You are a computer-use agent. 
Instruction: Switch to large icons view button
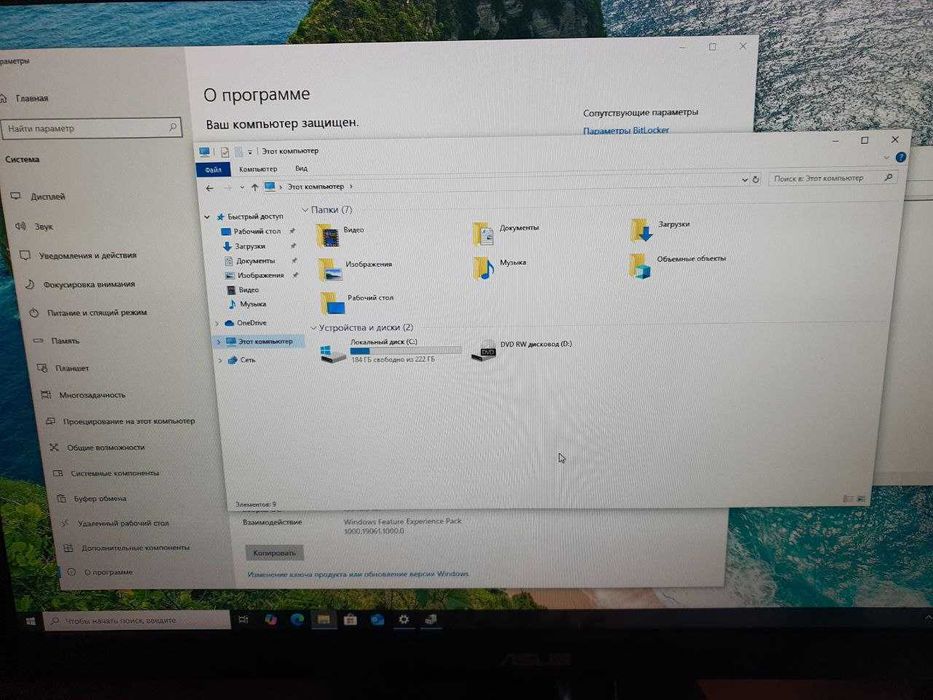tap(860, 499)
